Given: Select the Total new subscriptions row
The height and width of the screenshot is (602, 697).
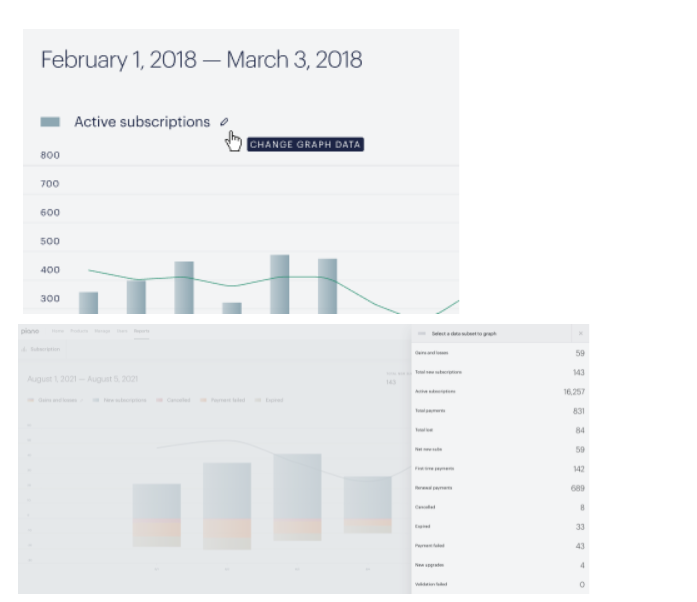Looking at the screenshot, I should 500,372.
